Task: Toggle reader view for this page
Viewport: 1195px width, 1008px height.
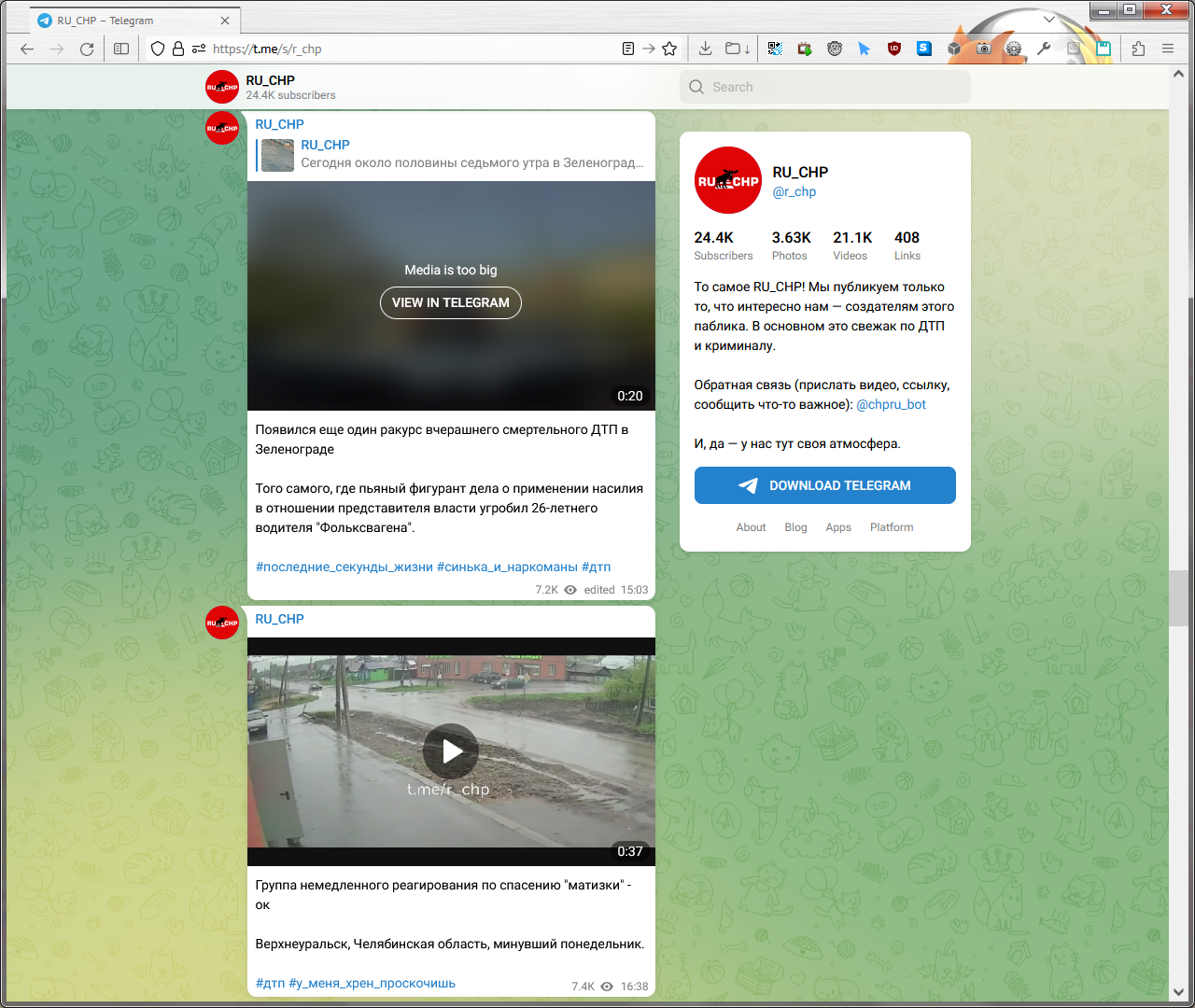Action: pyautogui.click(x=628, y=49)
